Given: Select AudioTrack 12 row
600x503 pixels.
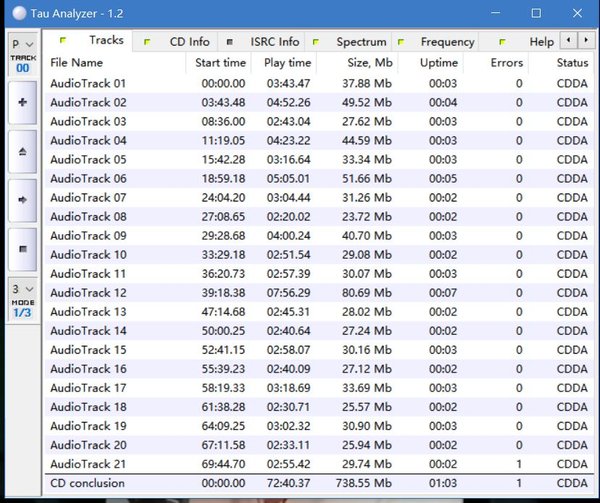Looking at the screenshot, I should [x=88, y=293].
